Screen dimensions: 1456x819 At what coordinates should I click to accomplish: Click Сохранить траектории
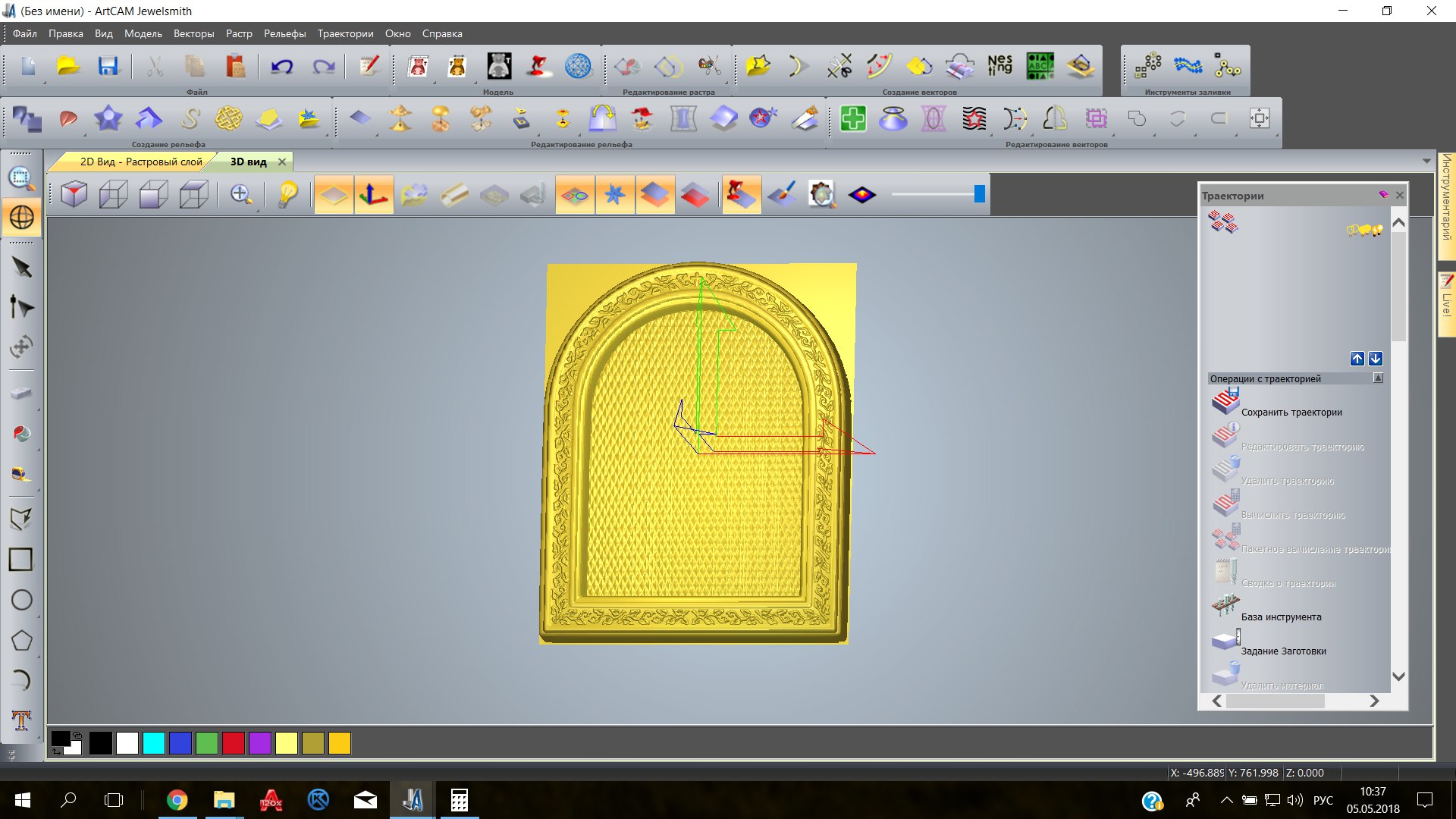pos(1291,412)
